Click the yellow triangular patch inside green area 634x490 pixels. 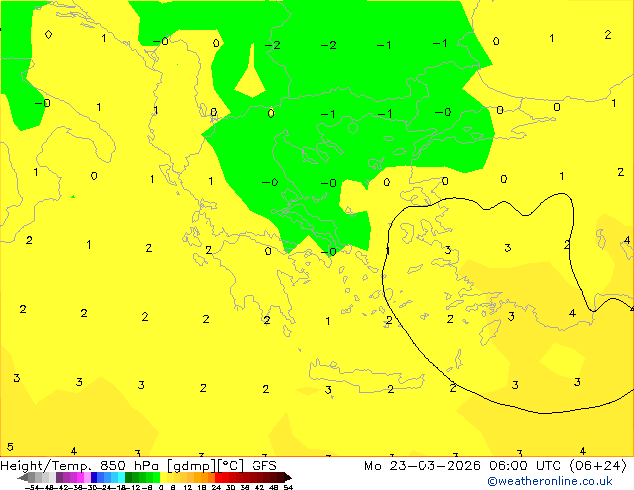coord(251,81)
